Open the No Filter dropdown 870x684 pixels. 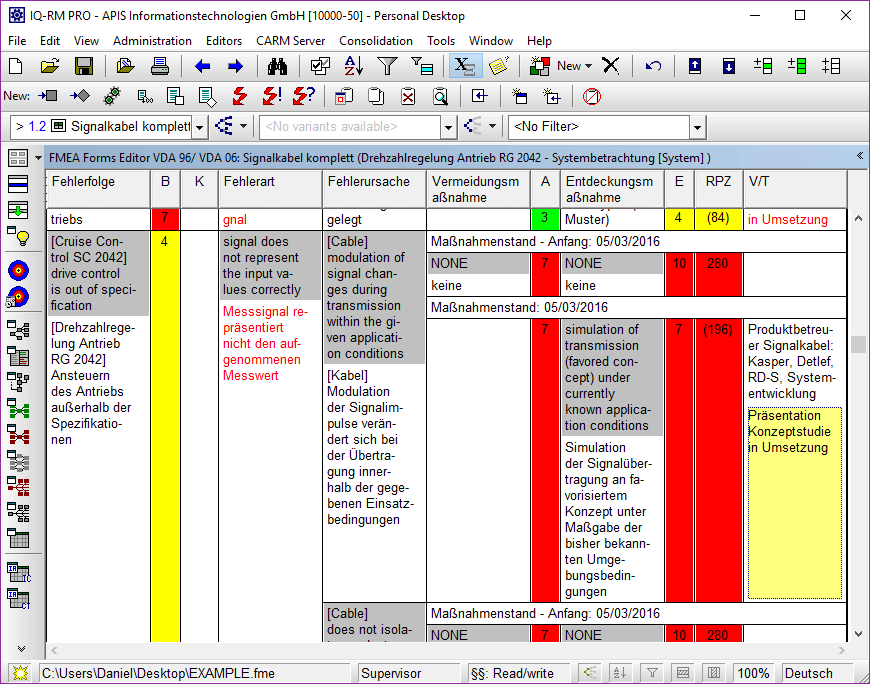(697, 127)
